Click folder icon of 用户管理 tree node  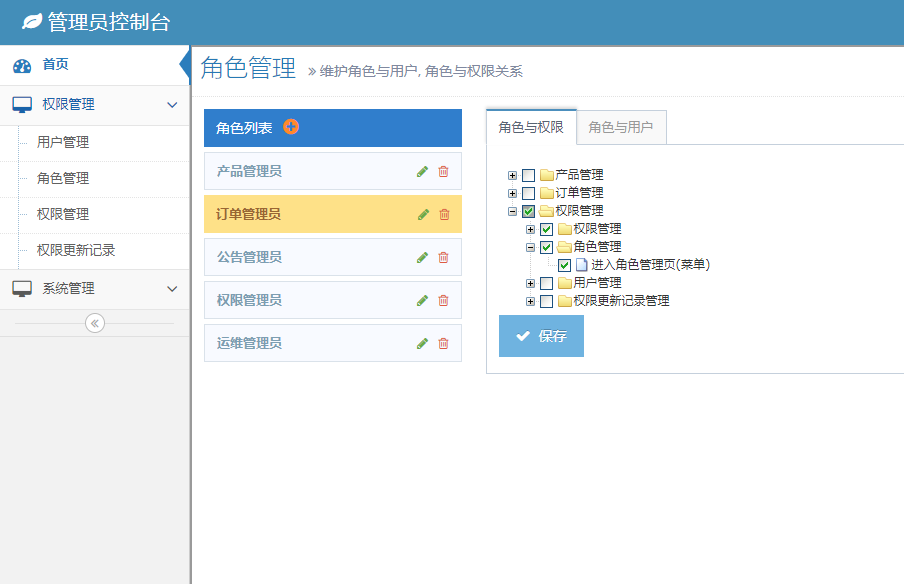click(565, 282)
